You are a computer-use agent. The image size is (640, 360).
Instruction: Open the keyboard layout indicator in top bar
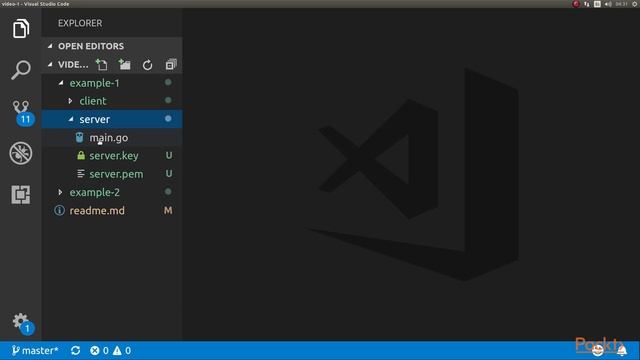click(597, 4)
